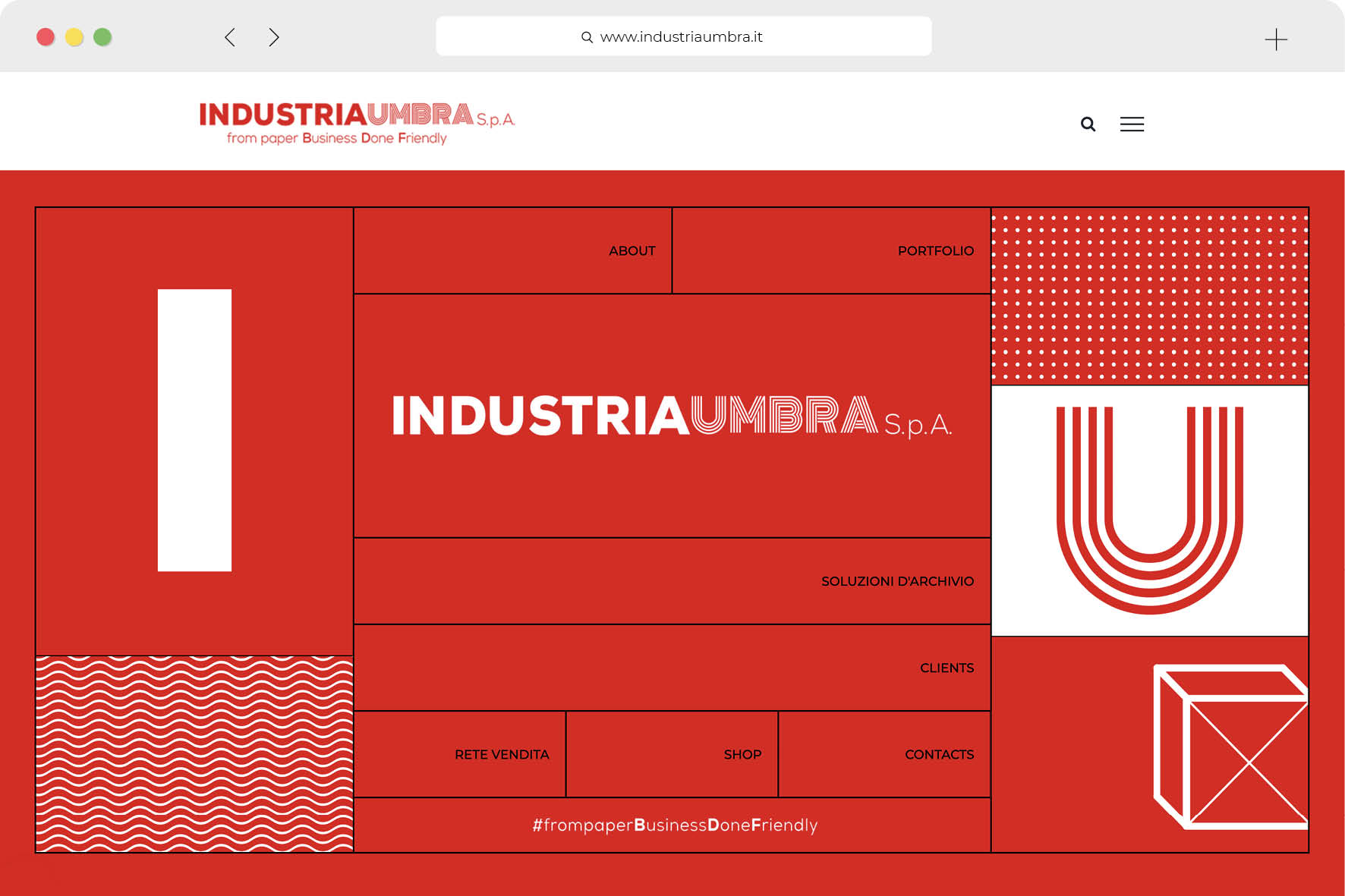Click the white box outline icon
Viewport: 1345px width, 896px height.
coord(1230,747)
